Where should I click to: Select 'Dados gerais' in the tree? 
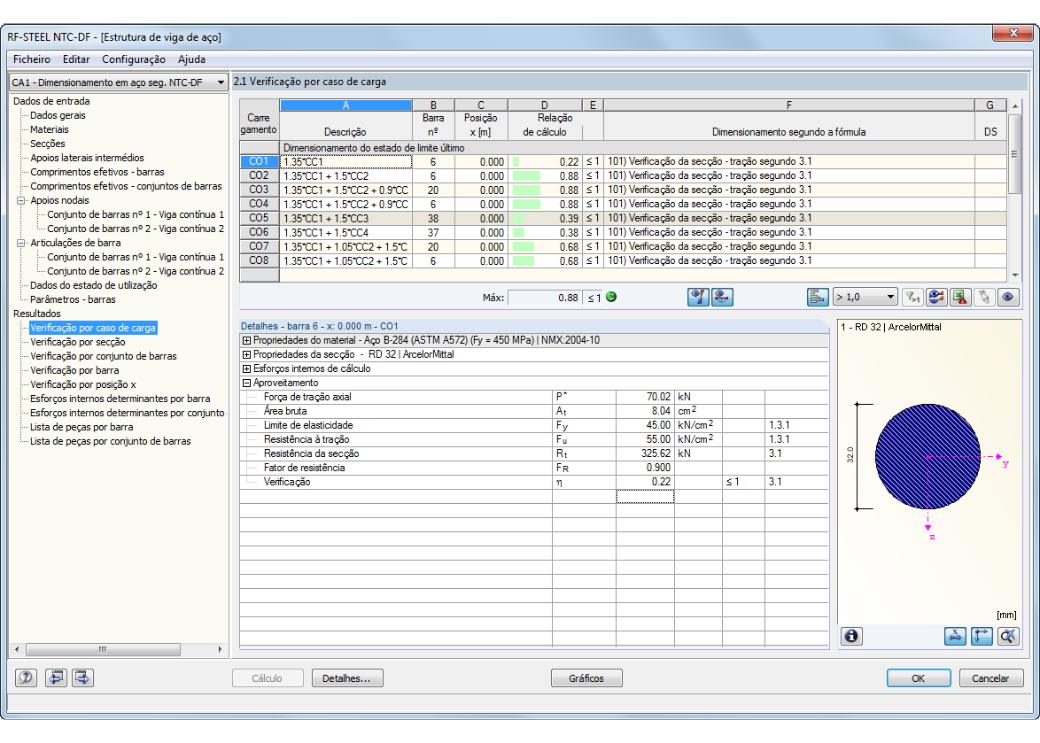[x=58, y=115]
